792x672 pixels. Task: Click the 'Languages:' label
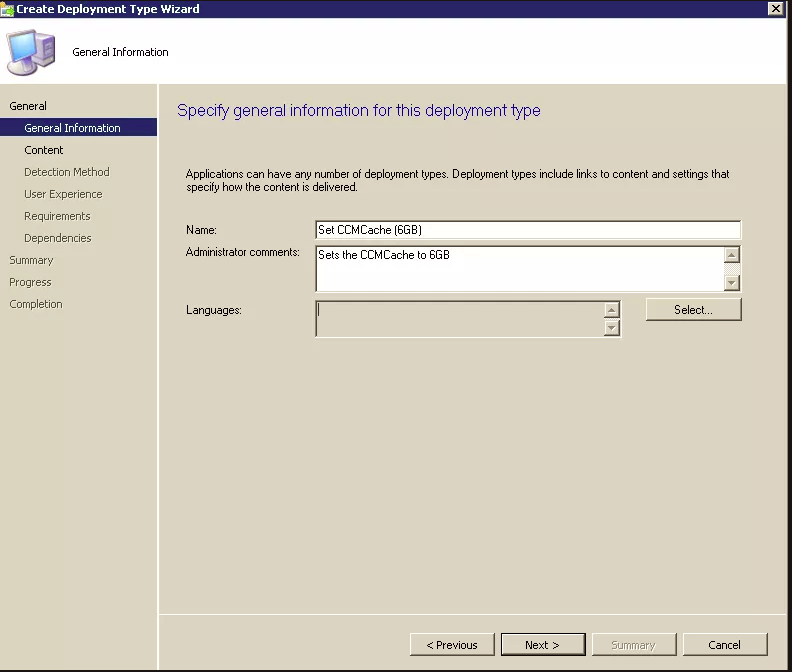[x=214, y=310]
